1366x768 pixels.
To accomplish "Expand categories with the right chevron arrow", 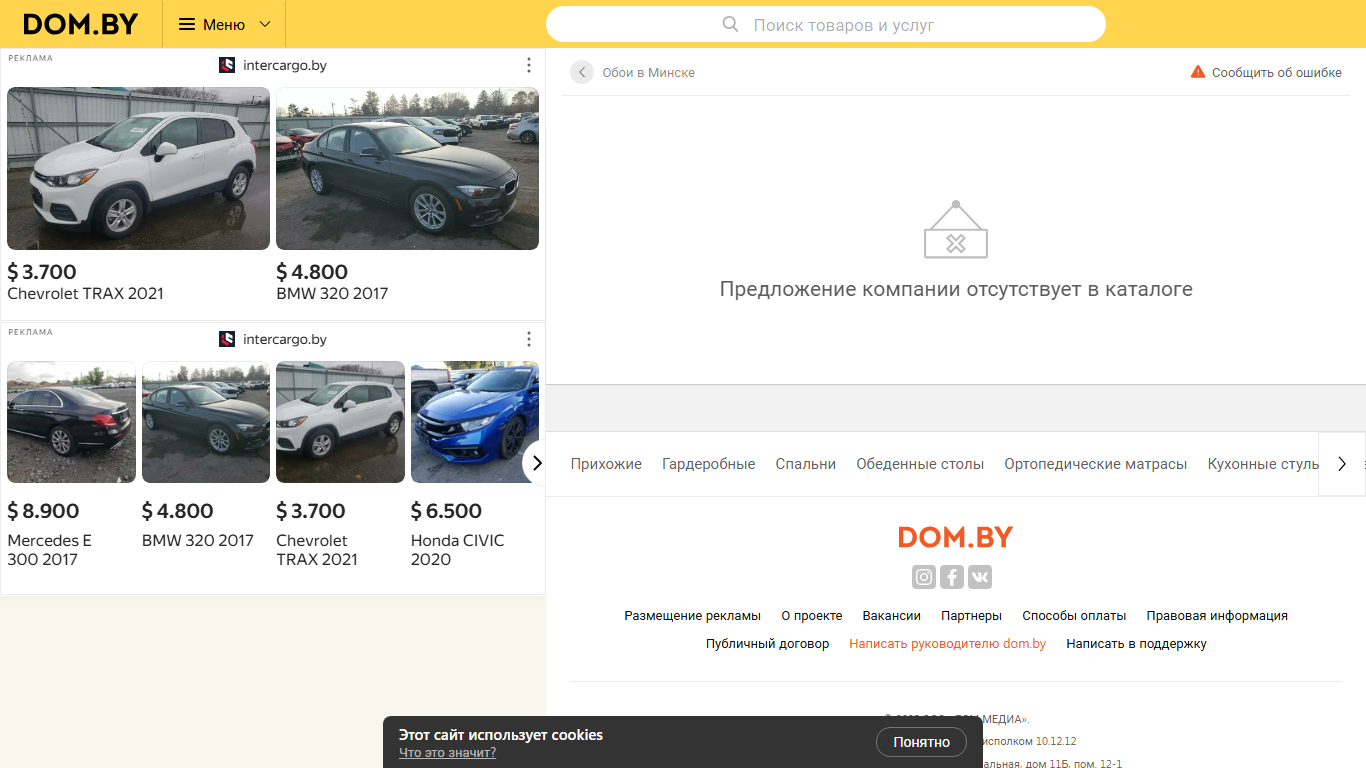I will point(1342,464).
